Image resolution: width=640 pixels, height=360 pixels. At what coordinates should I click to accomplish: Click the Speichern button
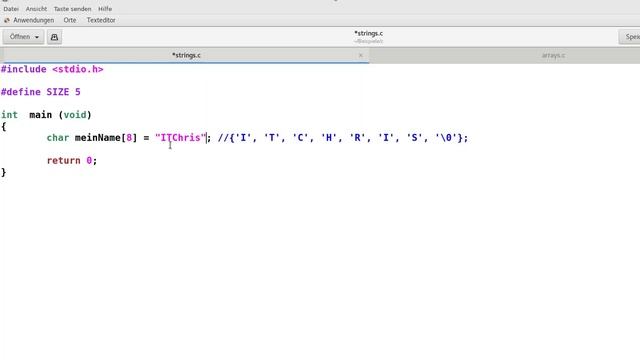(x=630, y=37)
